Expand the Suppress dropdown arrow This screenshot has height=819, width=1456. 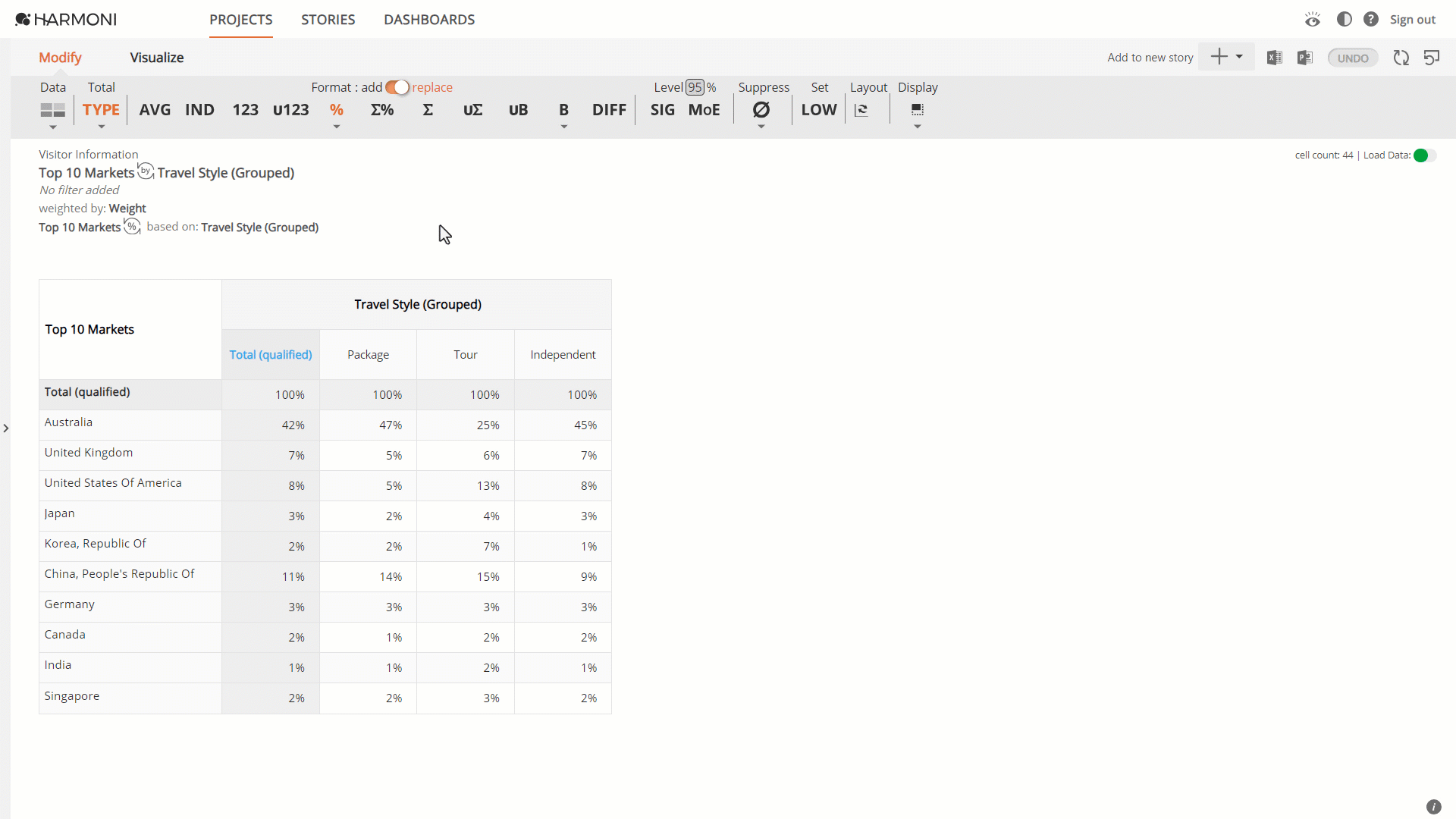click(761, 127)
